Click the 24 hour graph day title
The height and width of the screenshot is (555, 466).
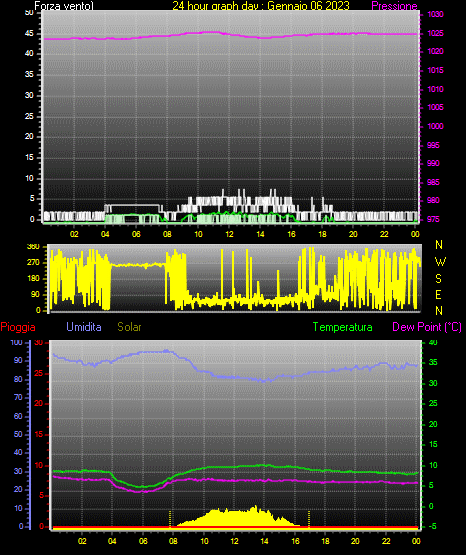click(261, 6)
